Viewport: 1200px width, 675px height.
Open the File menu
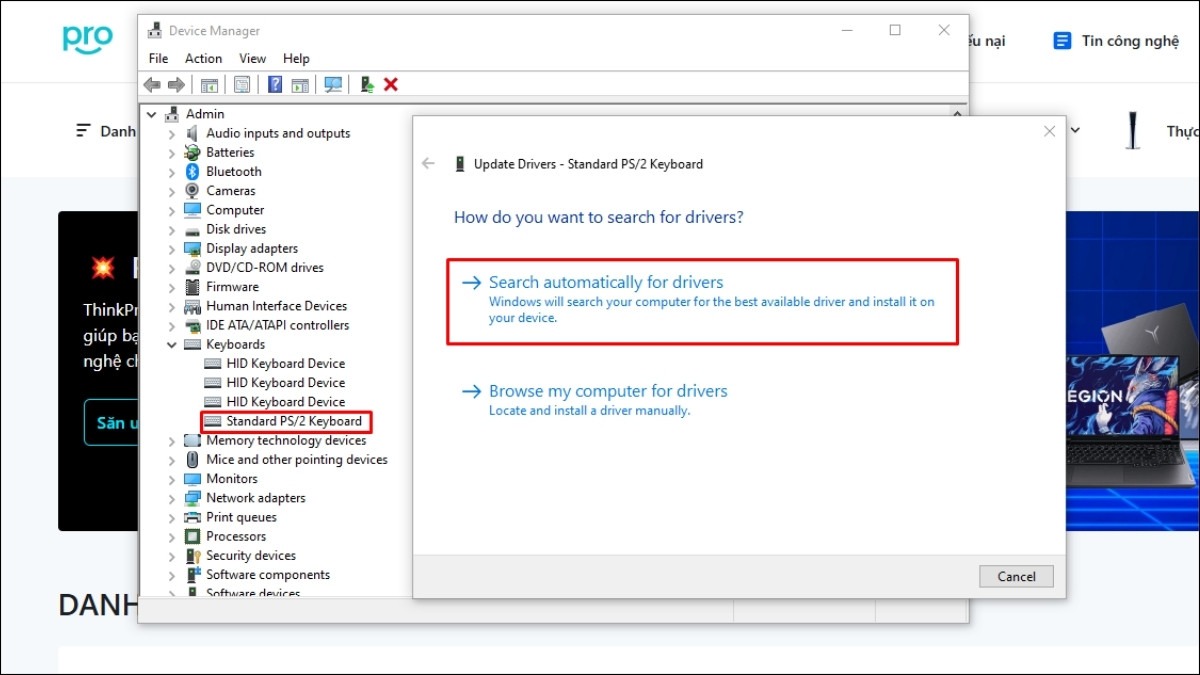point(158,59)
